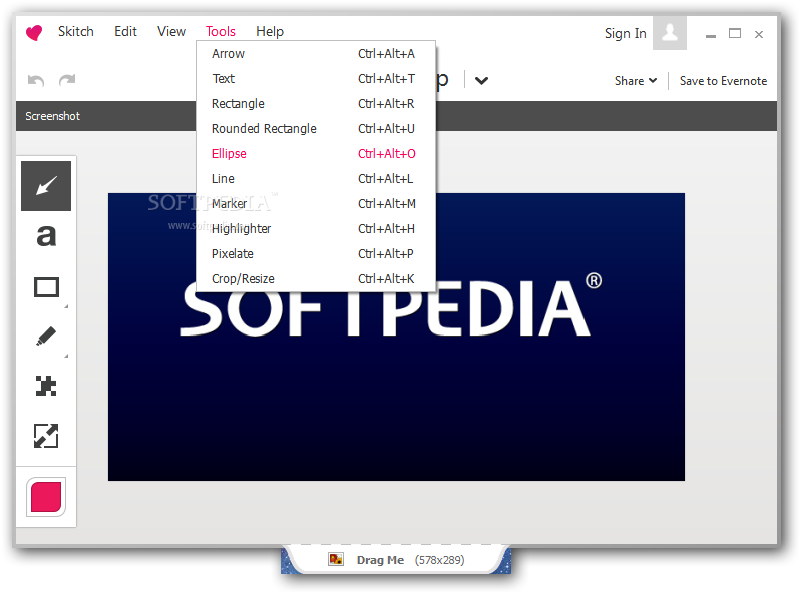Select the Rectangle shape tool icon
This screenshot has height=594, width=801.
click(46, 287)
